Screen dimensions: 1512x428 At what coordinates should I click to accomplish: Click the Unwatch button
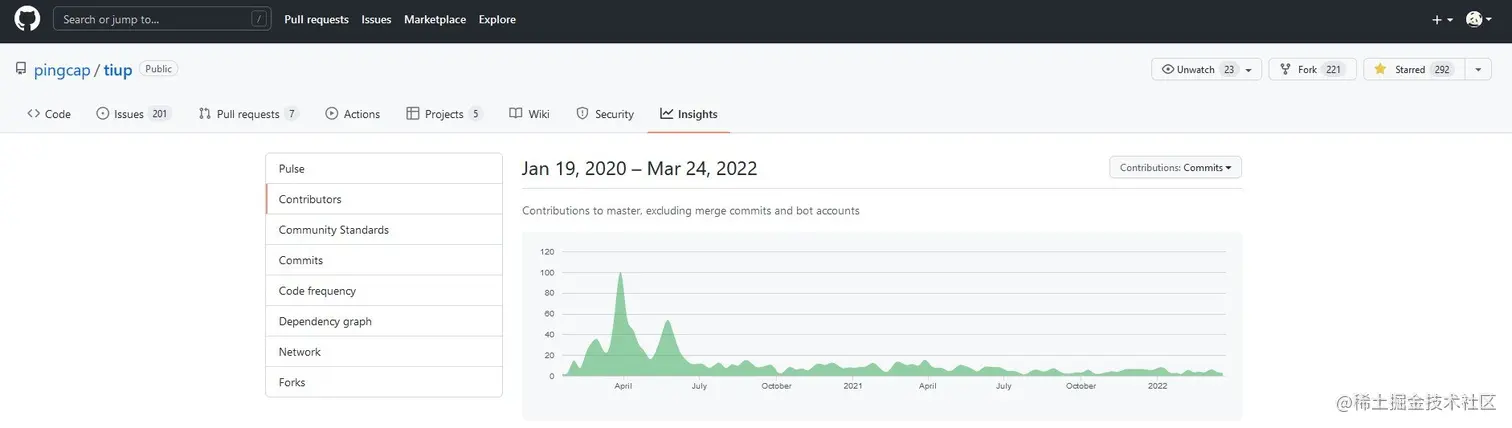pyautogui.click(x=1188, y=69)
